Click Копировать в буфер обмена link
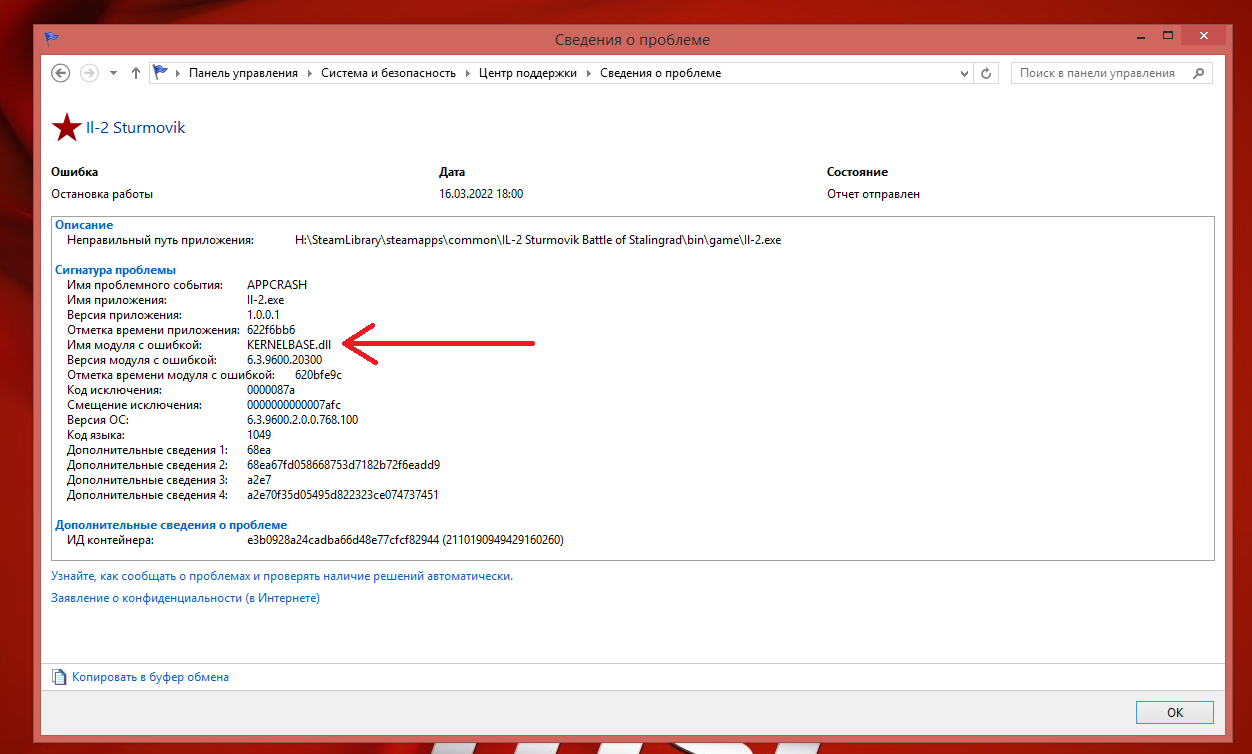This screenshot has height=754, width=1252. tap(150, 677)
